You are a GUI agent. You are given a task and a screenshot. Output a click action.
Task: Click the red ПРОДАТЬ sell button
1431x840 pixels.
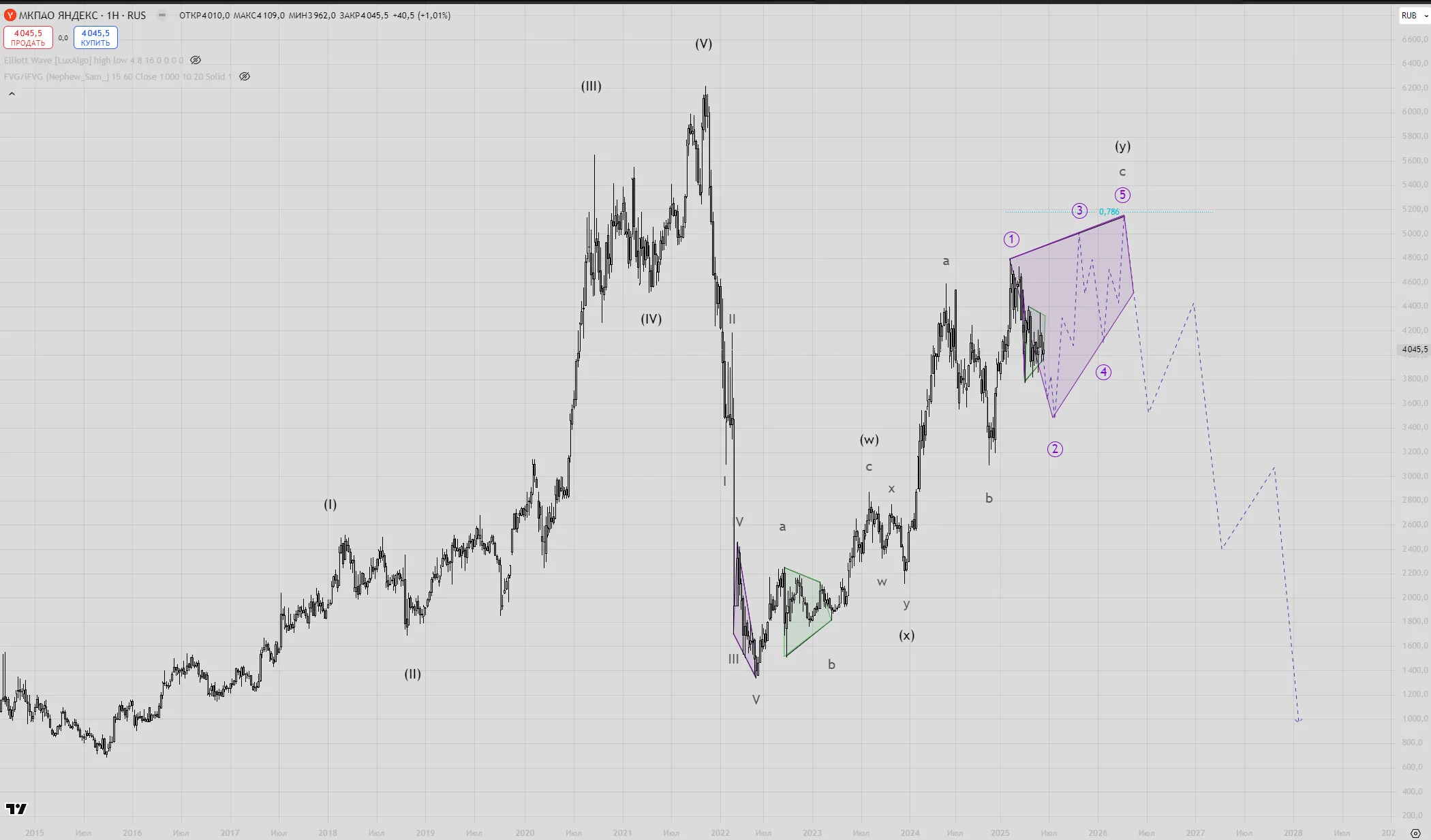[x=28, y=37]
